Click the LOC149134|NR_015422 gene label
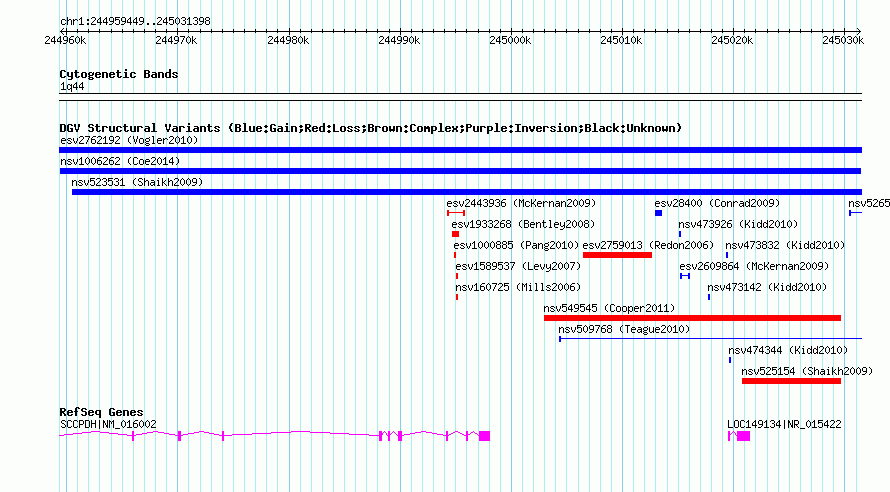The height and width of the screenshot is (492, 890). 784,424
